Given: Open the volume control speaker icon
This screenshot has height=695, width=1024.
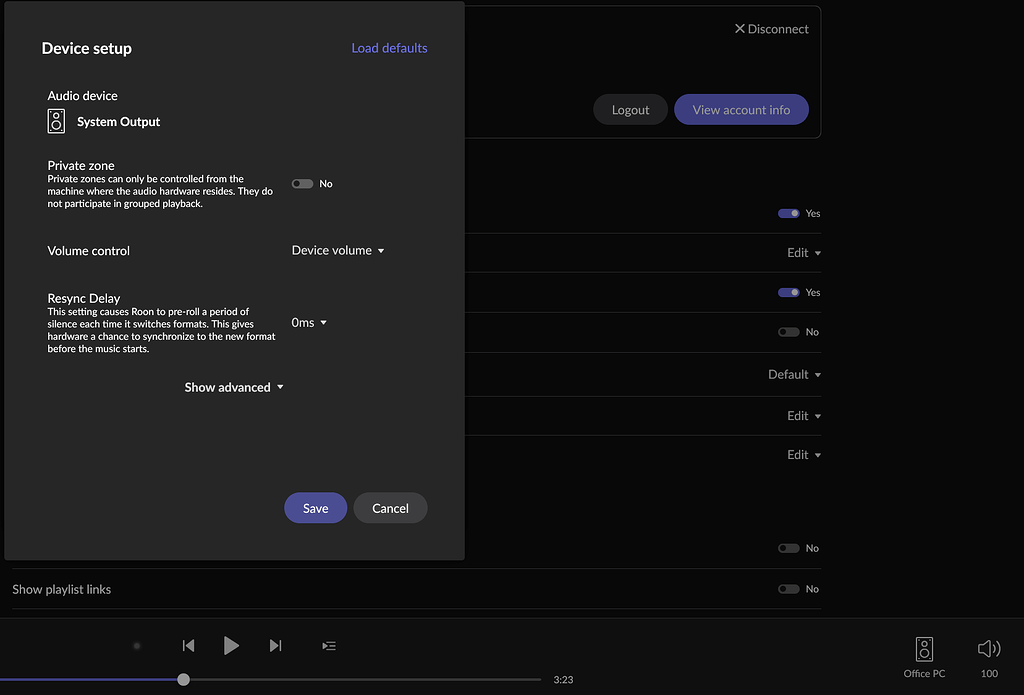Looking at the screenshot, I should (x=988, y=648).
